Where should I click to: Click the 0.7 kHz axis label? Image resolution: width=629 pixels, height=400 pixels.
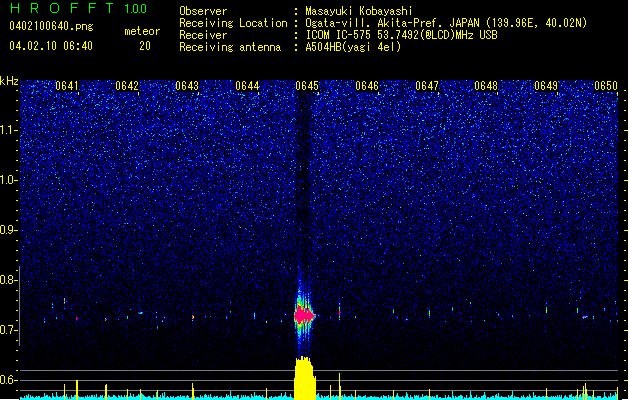pyautogui.click(x=9, y=330)
